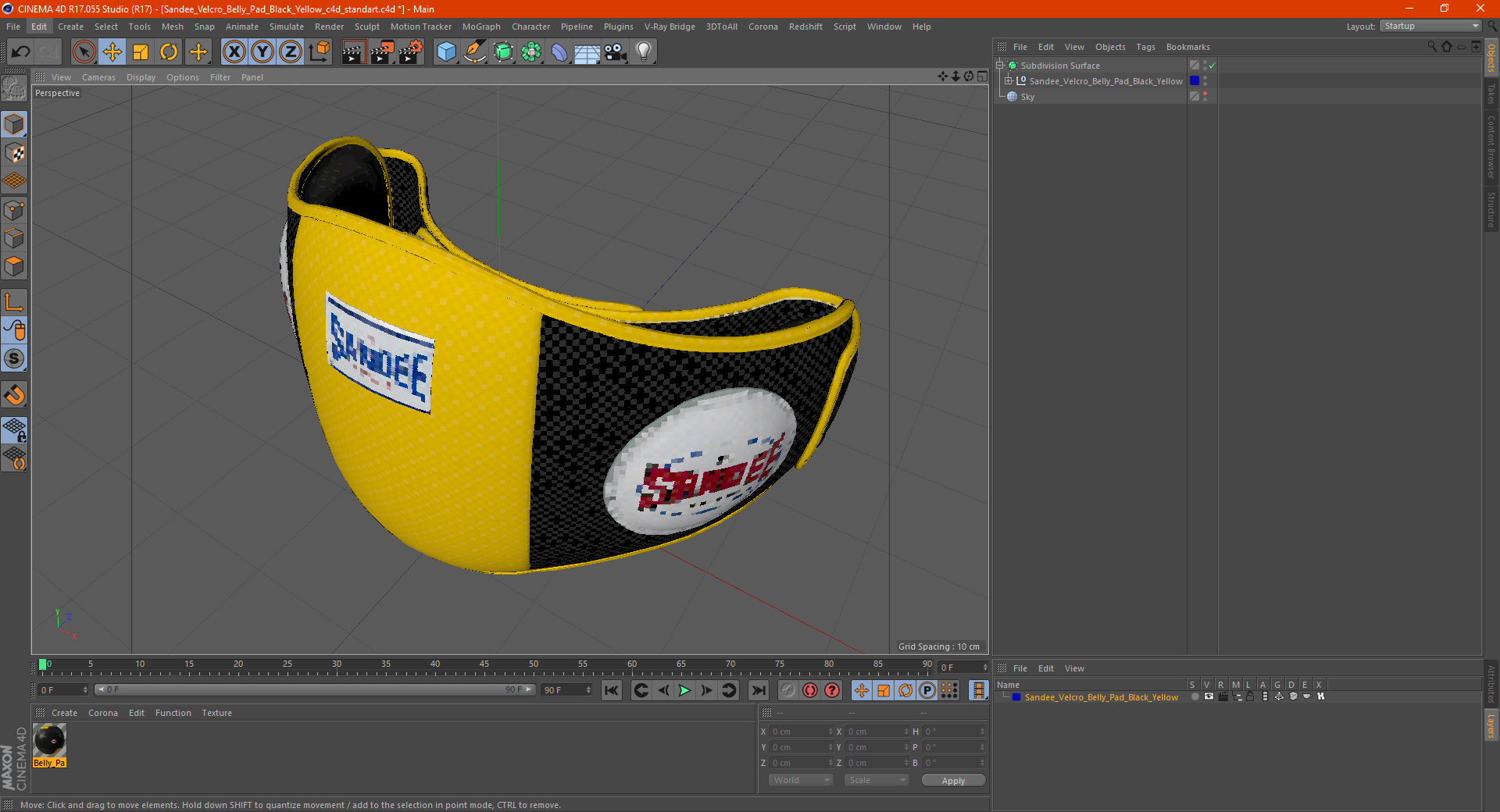The width and height of the screenshot is (1500, 812).
Task: Add a Subdivision Surface generator icon
Action: click(503, 52)
